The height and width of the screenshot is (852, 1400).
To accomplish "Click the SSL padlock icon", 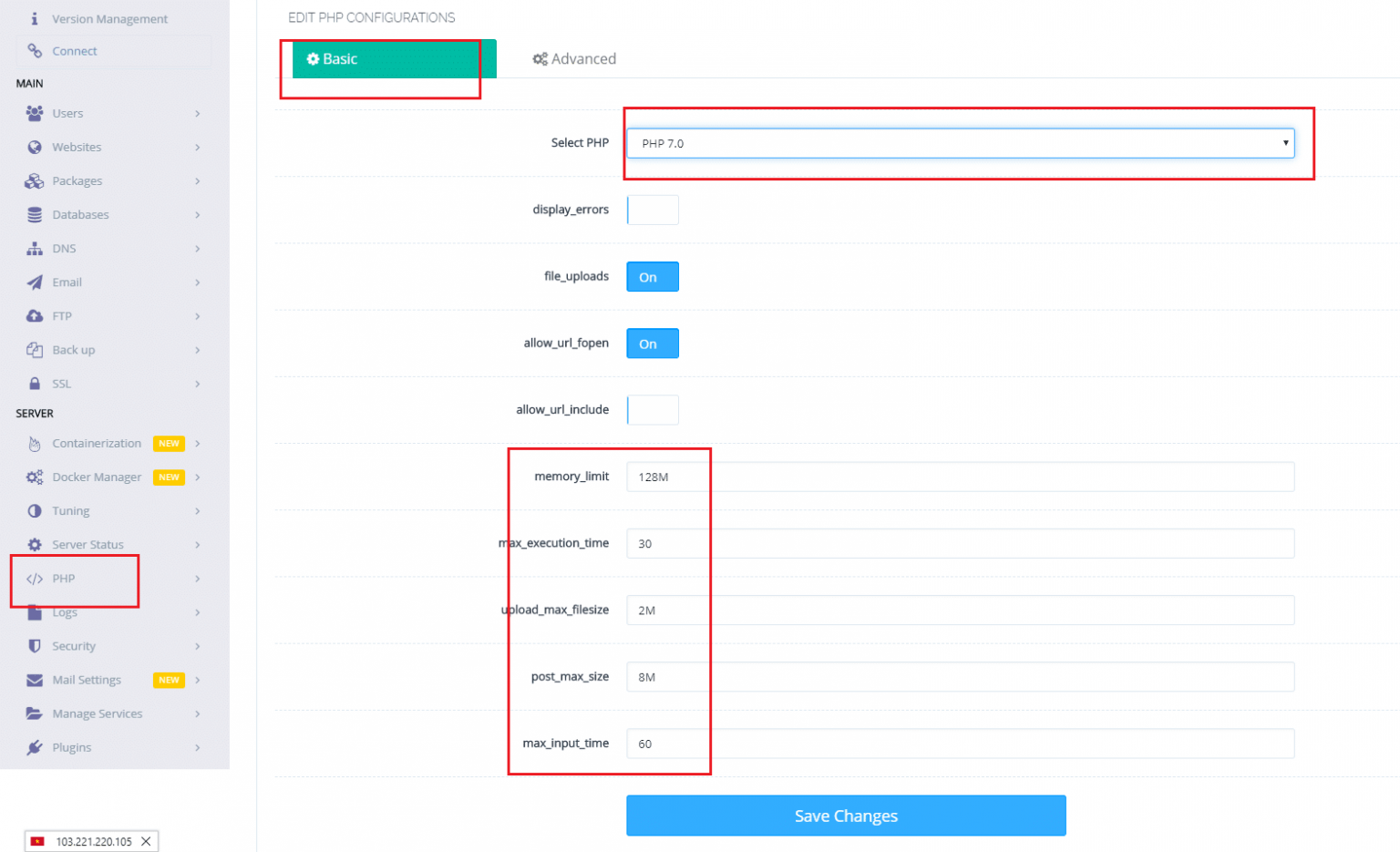I will (34, 384).
